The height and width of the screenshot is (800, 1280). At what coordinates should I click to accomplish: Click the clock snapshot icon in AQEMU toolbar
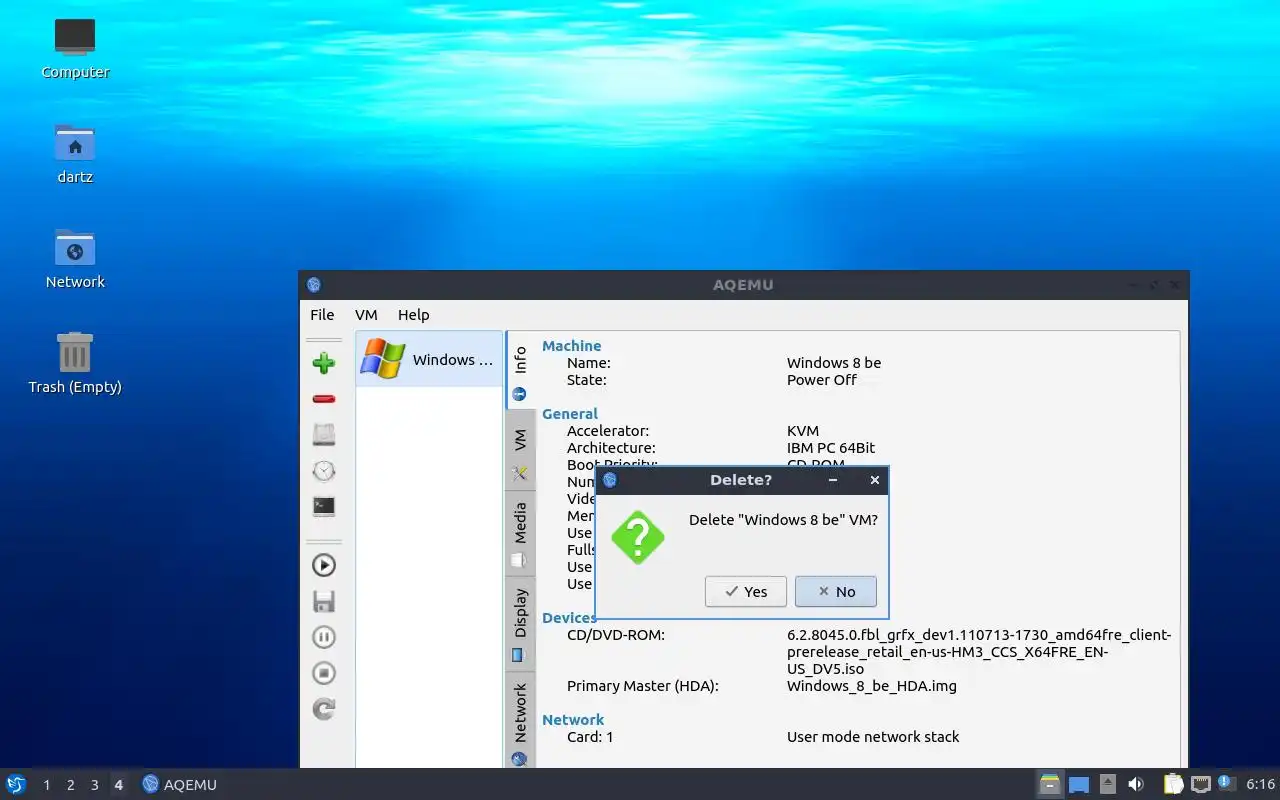click(323, 471)
